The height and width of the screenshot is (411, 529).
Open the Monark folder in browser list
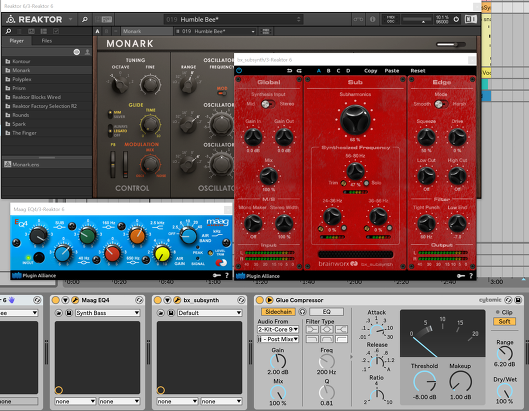(x=47, y=70)
